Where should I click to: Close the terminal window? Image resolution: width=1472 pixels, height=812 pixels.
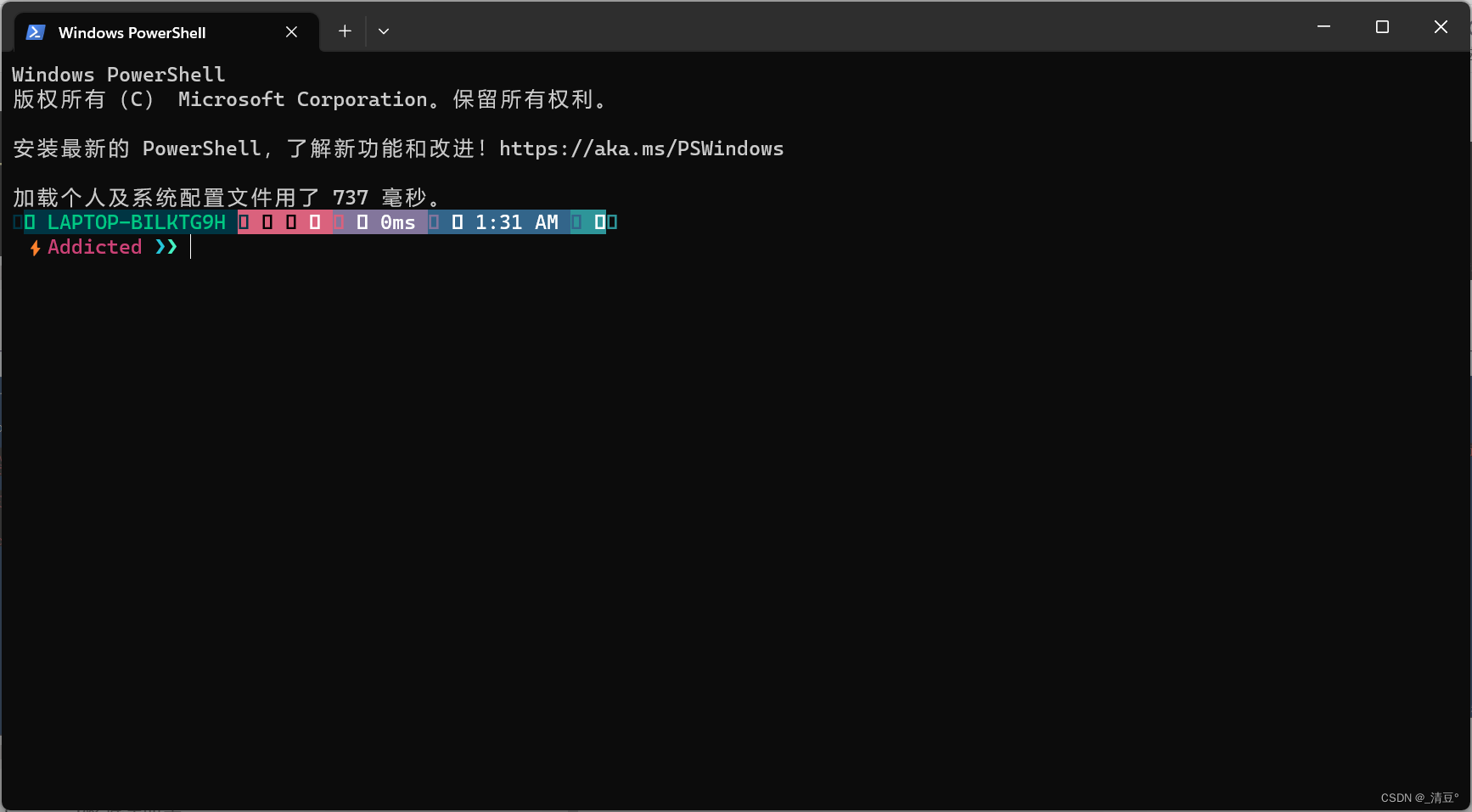[1441, 27]
